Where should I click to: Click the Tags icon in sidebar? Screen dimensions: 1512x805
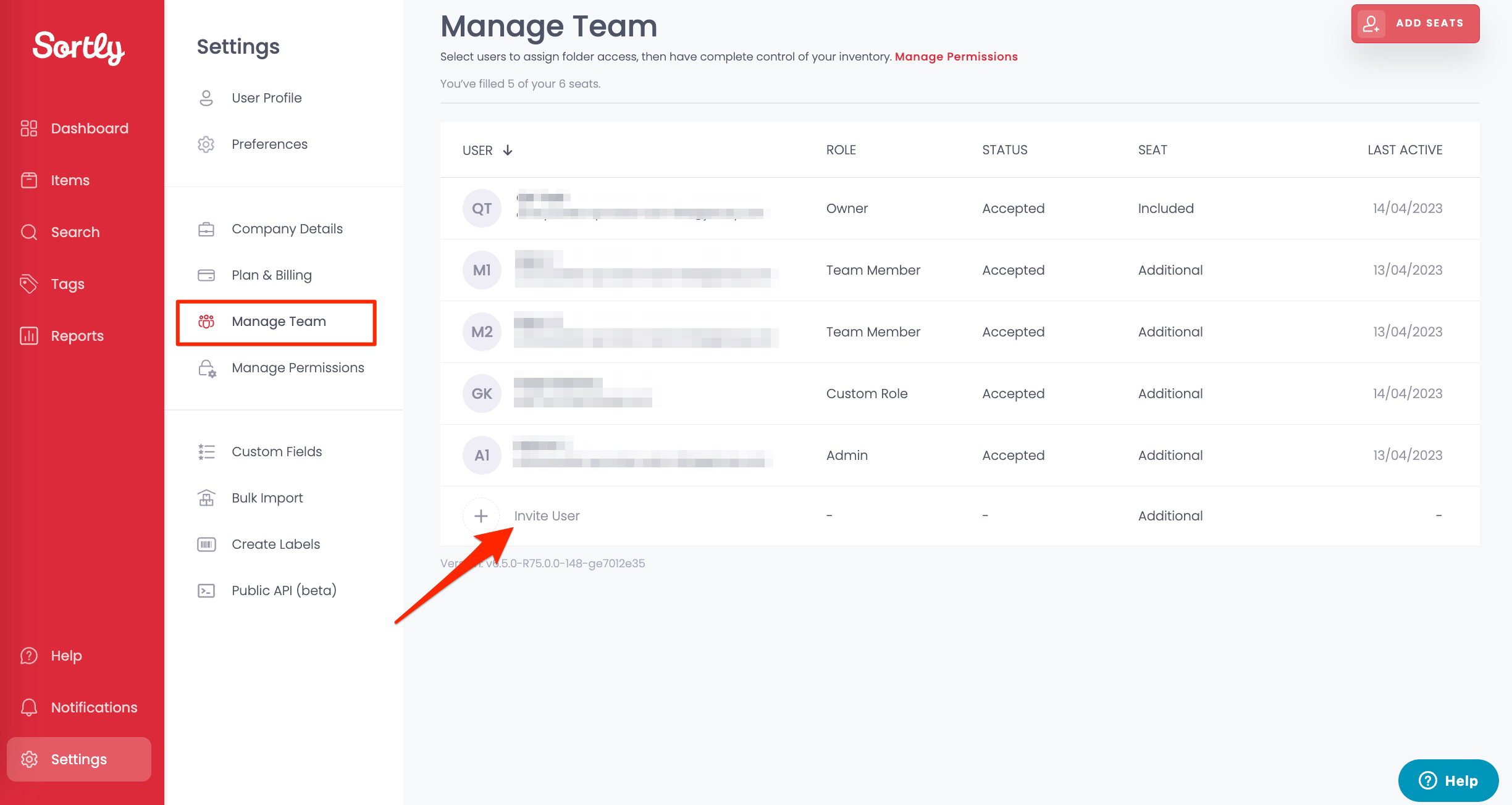click(29, 284)
